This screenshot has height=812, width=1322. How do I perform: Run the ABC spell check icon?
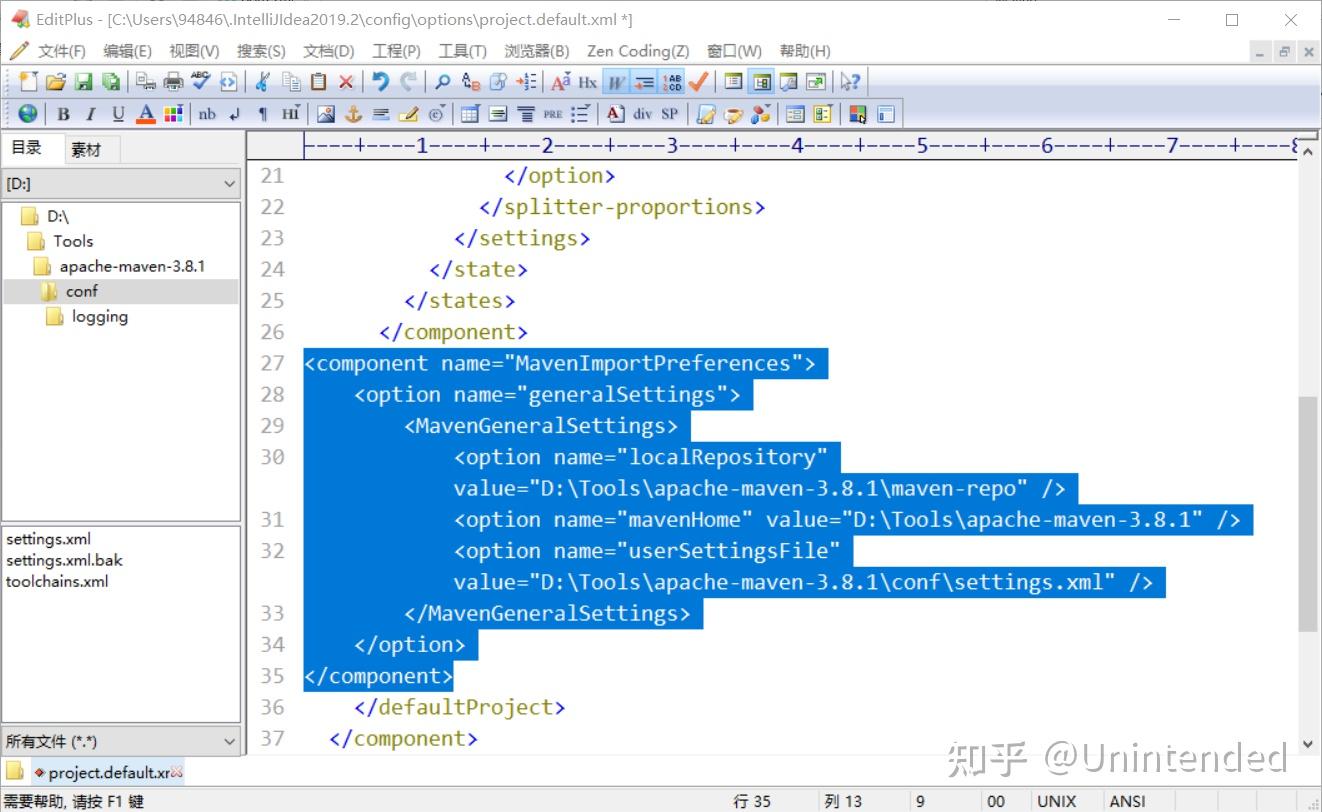click(x=200, y=82)
